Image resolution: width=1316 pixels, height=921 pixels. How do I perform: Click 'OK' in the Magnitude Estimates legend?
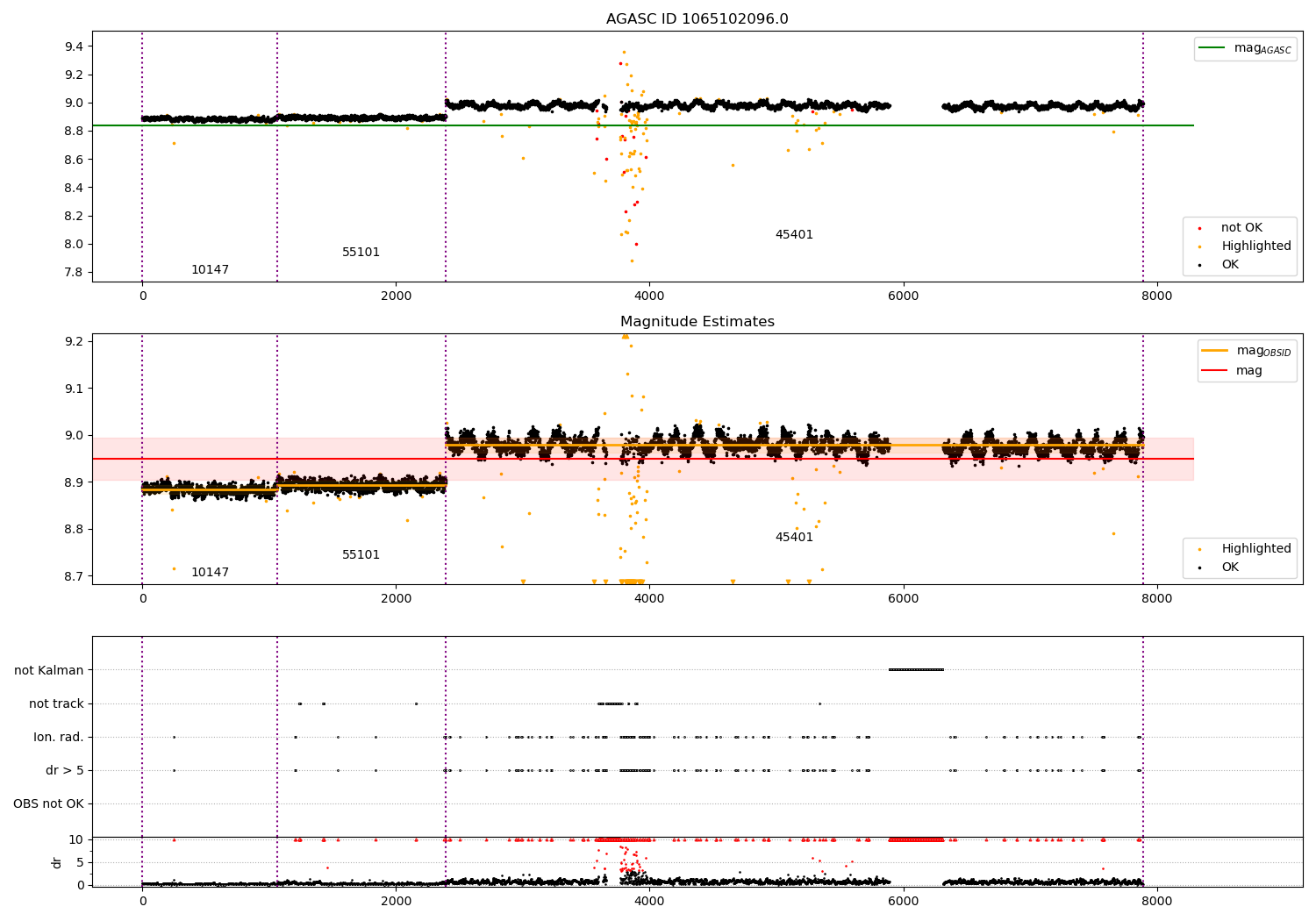(x=1230, y=568)
